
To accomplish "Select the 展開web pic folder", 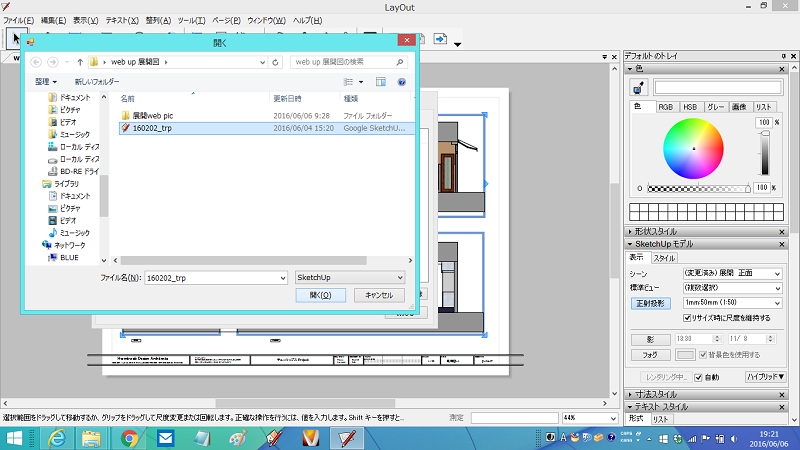I will point(153,115).
